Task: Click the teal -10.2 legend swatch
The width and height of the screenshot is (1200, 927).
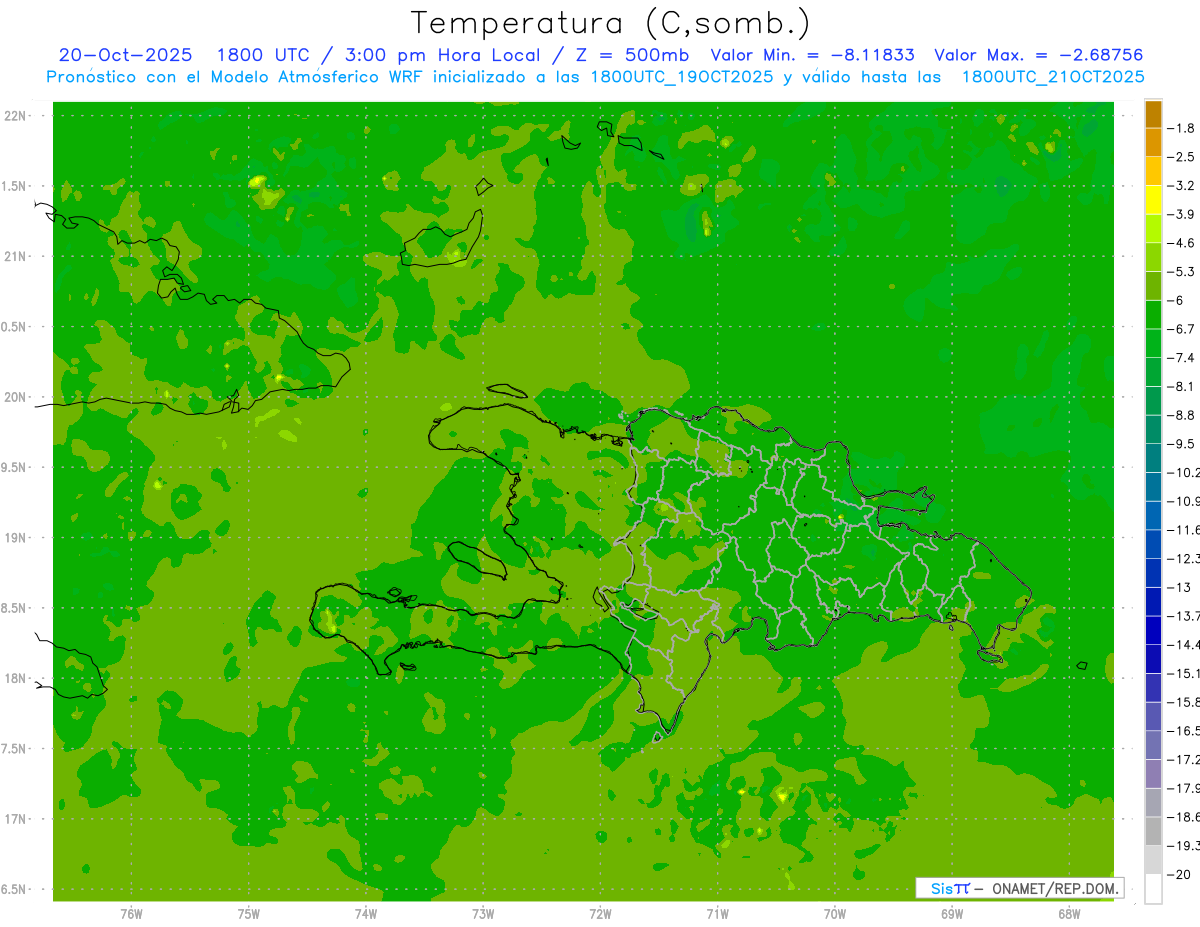Action: tap(1153, 459)
